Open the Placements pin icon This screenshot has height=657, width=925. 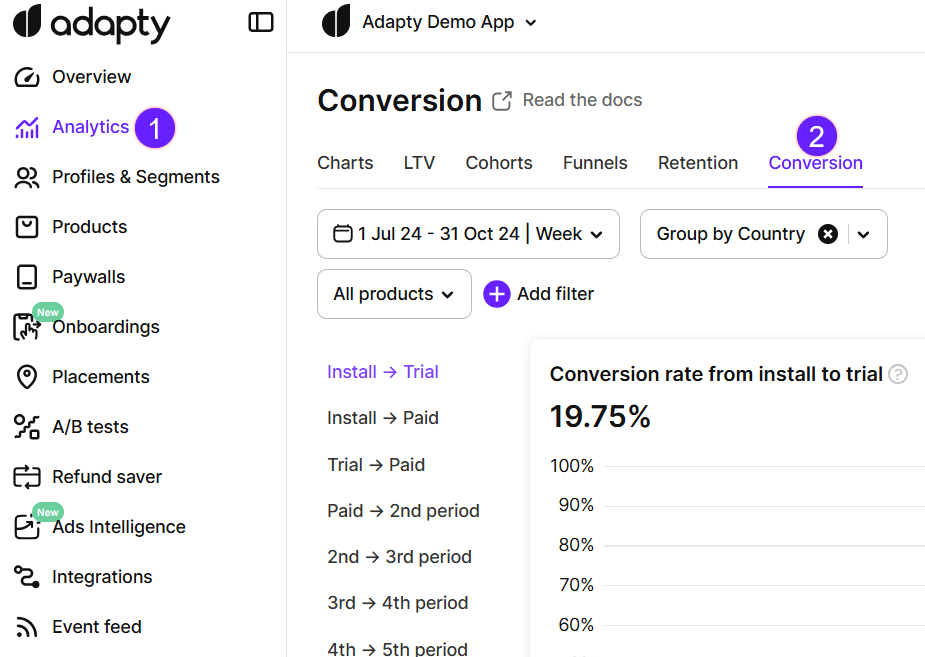(27, 377)
